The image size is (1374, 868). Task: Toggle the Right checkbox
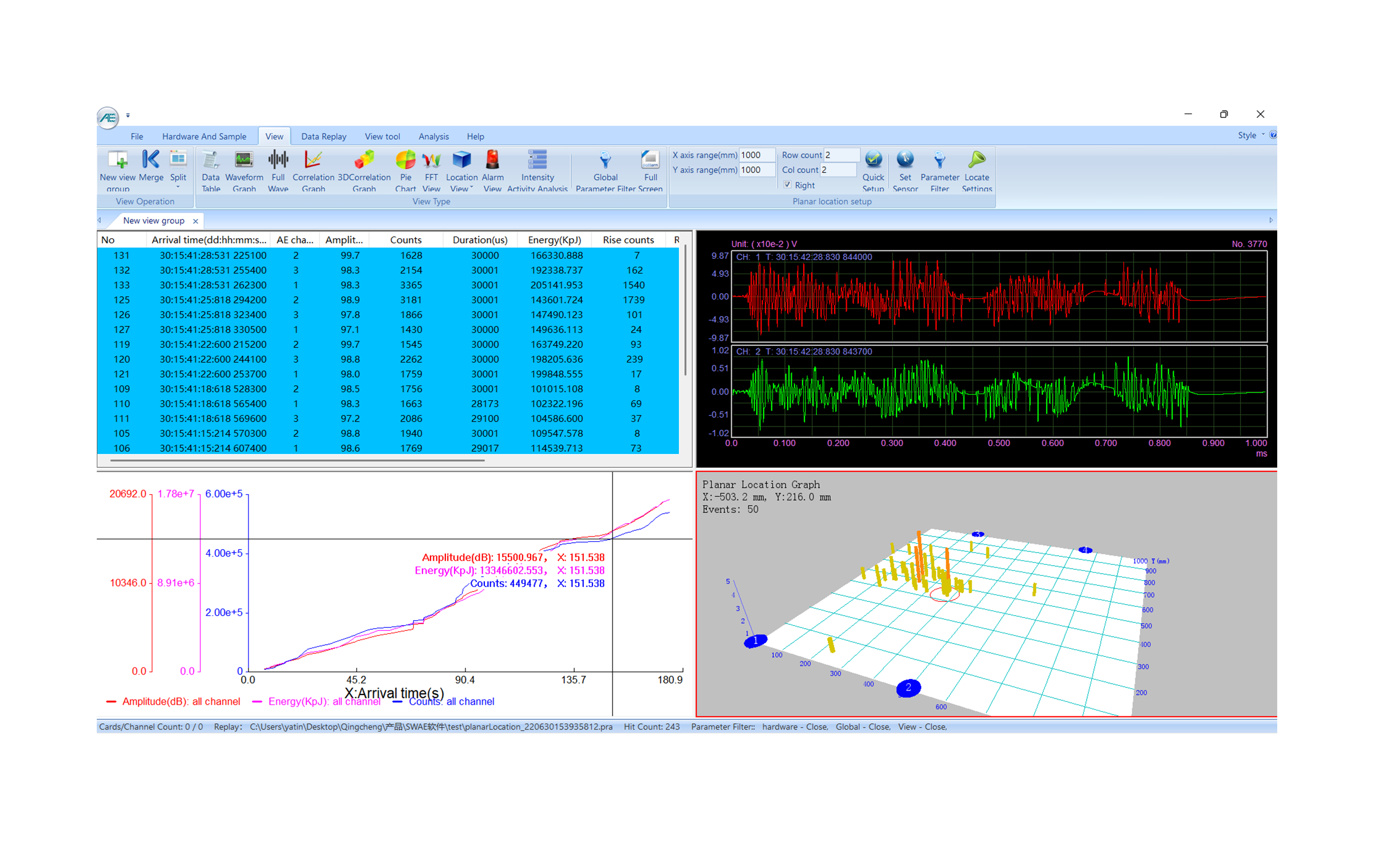click(x=788, y=185)
